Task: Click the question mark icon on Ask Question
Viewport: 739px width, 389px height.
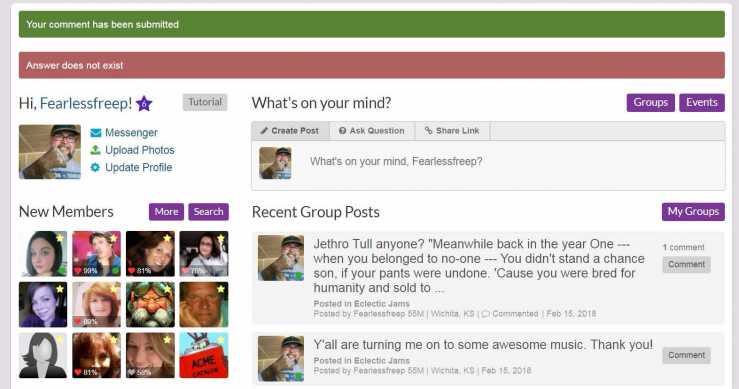Action: click(x=343, y=131)
